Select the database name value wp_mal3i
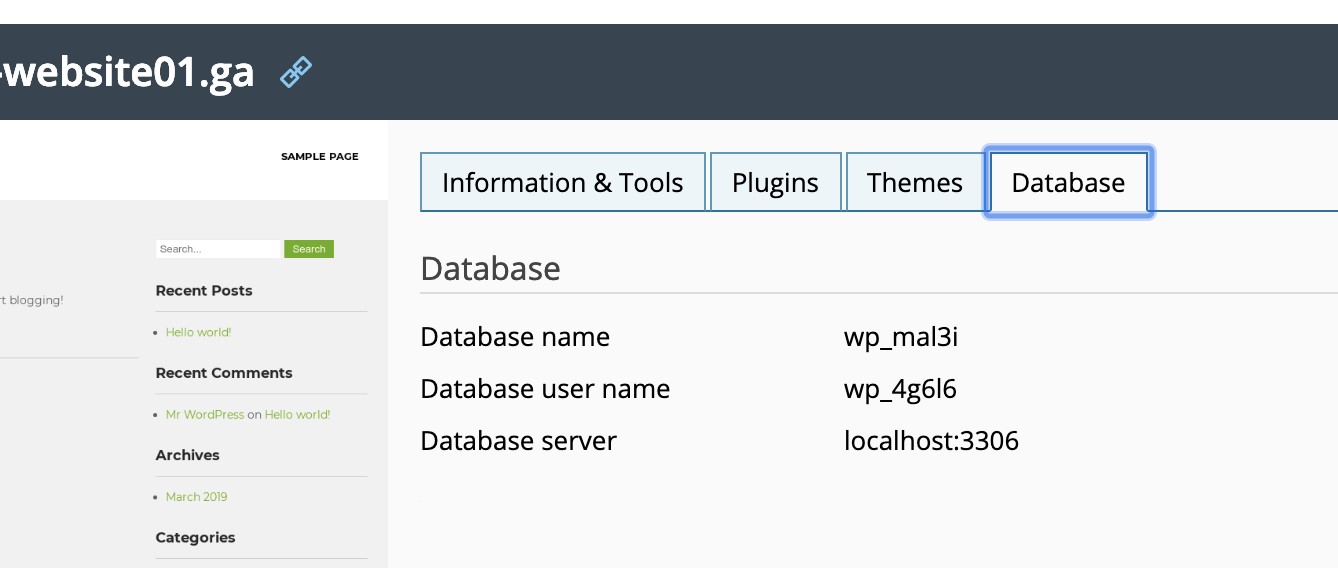The width and height of the screenshot is (1338, 568). (x=901, y=337)
